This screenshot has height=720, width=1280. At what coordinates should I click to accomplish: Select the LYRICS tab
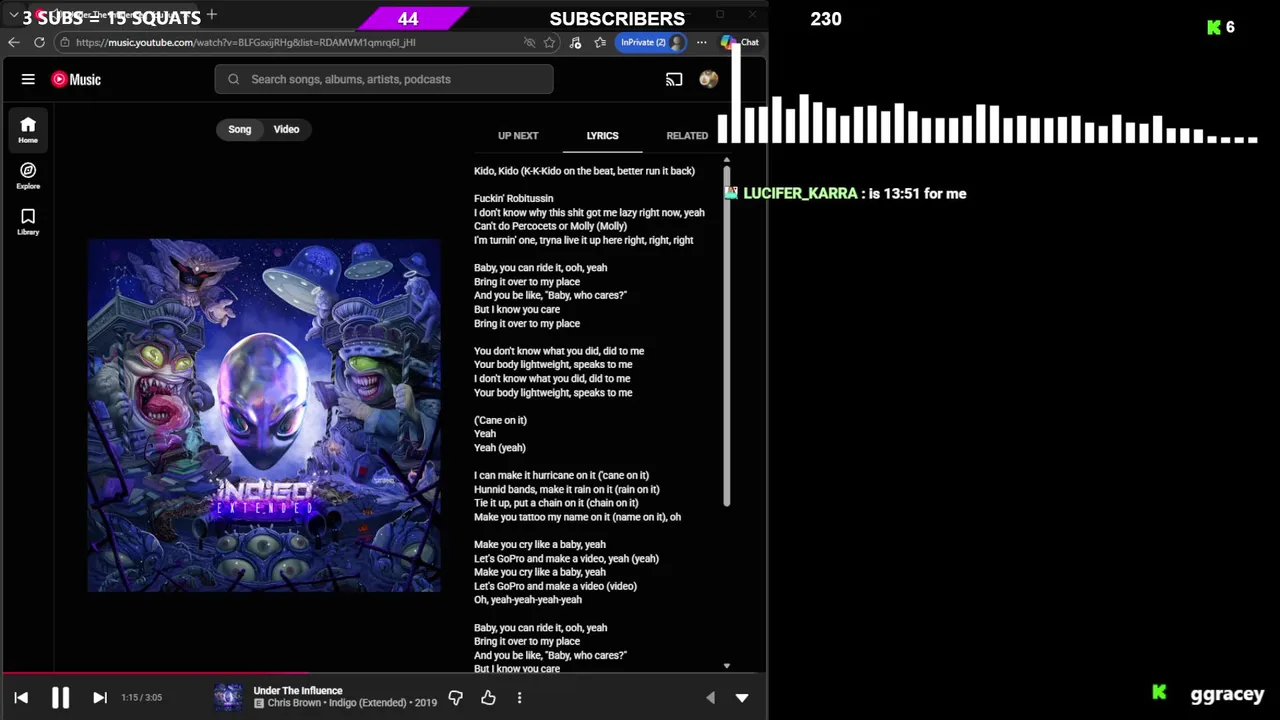602,135
